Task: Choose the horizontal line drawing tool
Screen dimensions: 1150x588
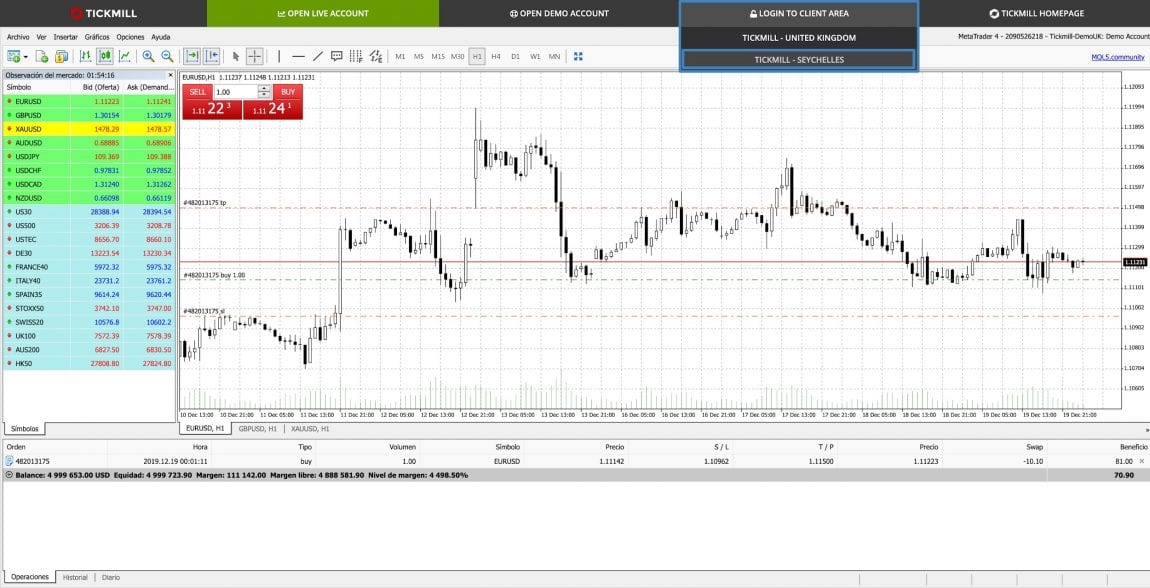Action: click(298, 56)
